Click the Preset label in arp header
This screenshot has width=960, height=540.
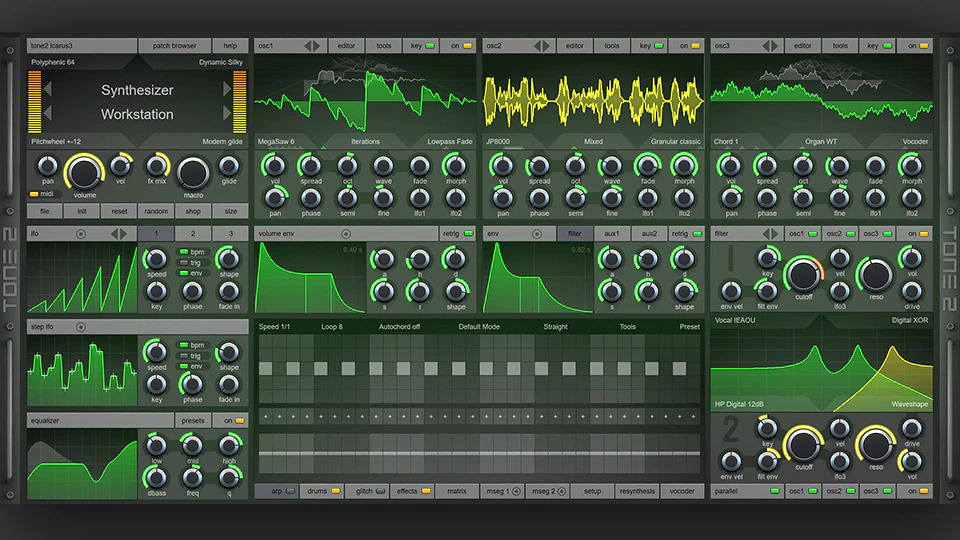point(689,327)
